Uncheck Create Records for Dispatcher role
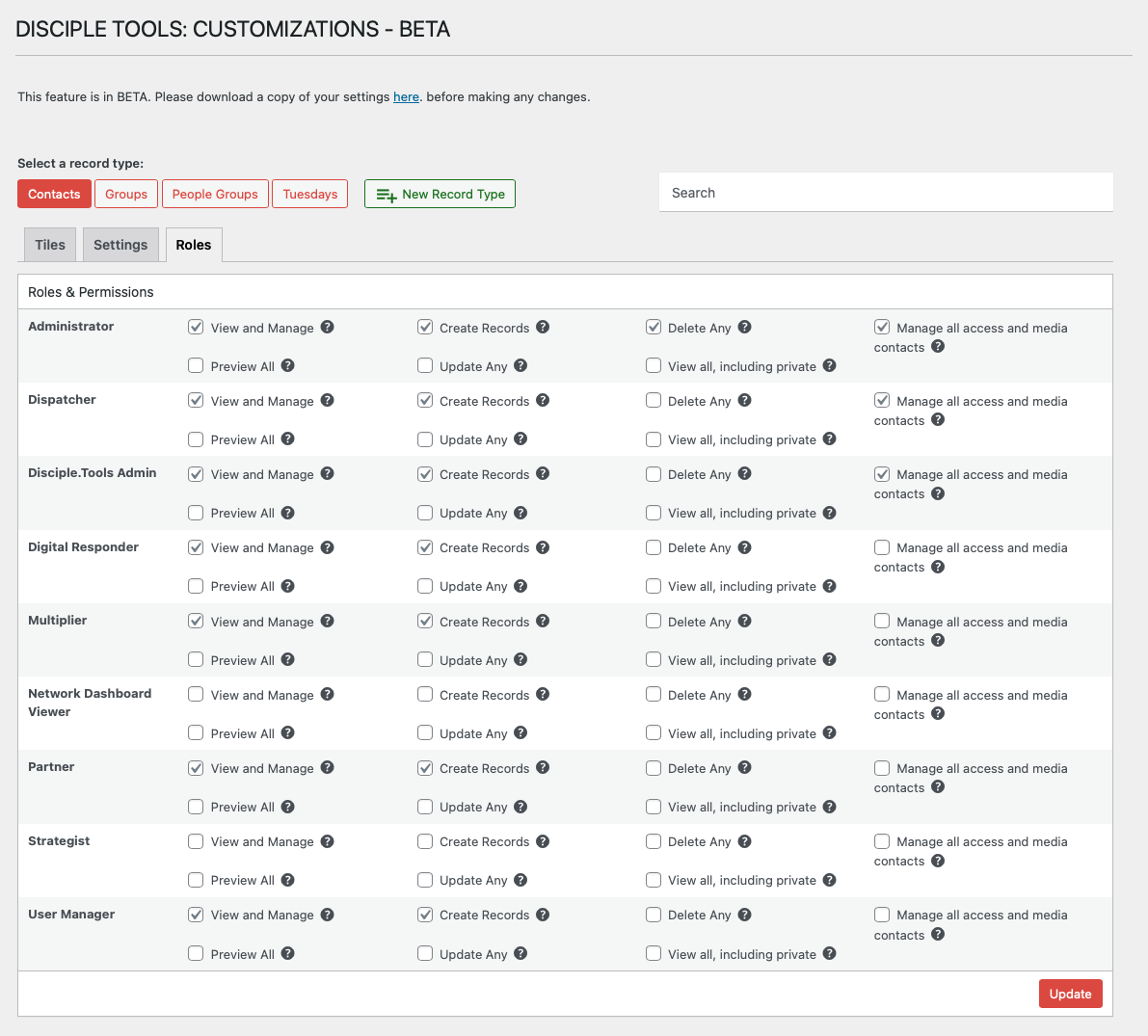This screenshot has width=1148, height=1036. pos(425,401)
